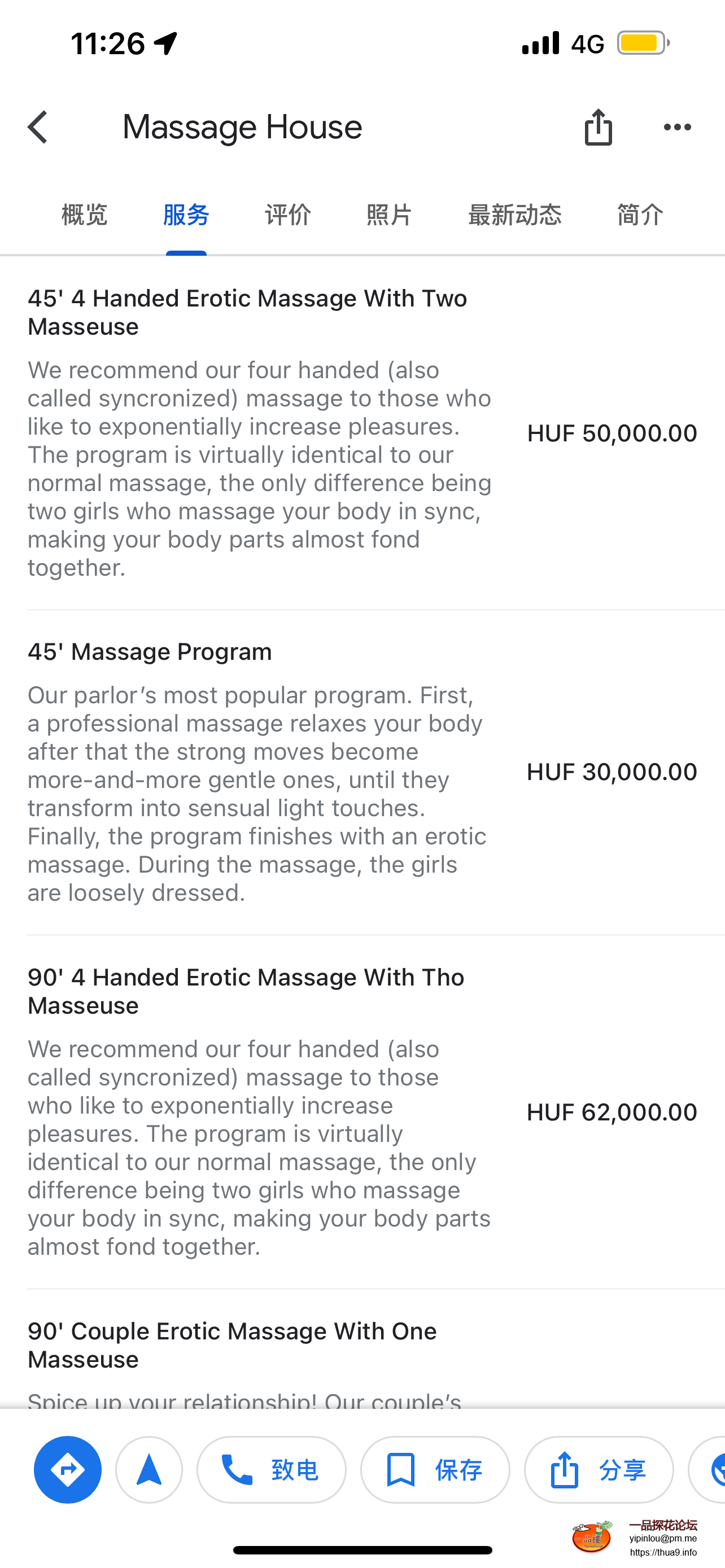The width and height of the screenshot is (725, 1568).
Task: Open the 最新动态 updates tab
Action: coord(514,215)
